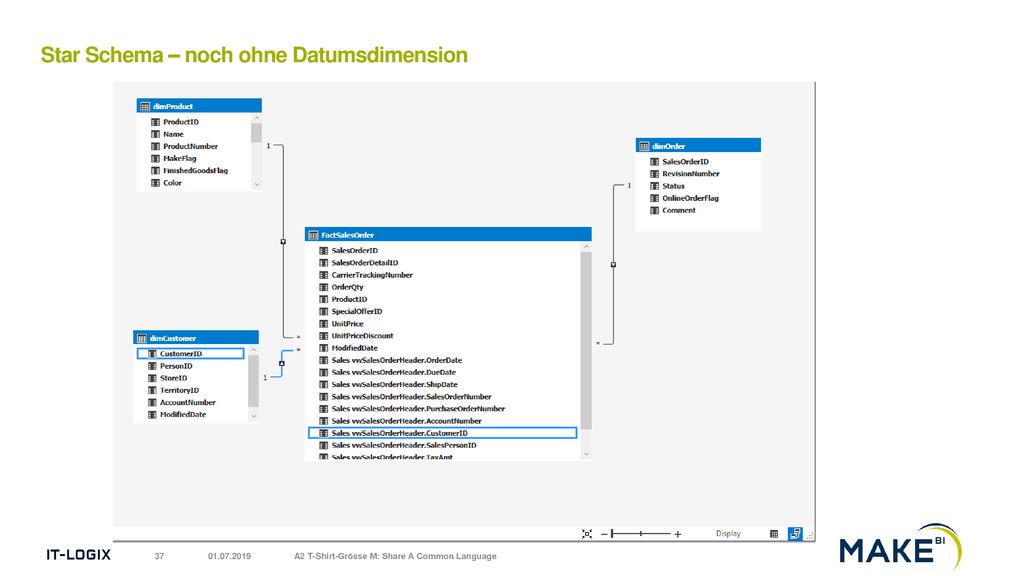Viewport: 1024px width, 576px height.
Task: Select UnitPriceDiscount field
Action: tap(362, 336)
